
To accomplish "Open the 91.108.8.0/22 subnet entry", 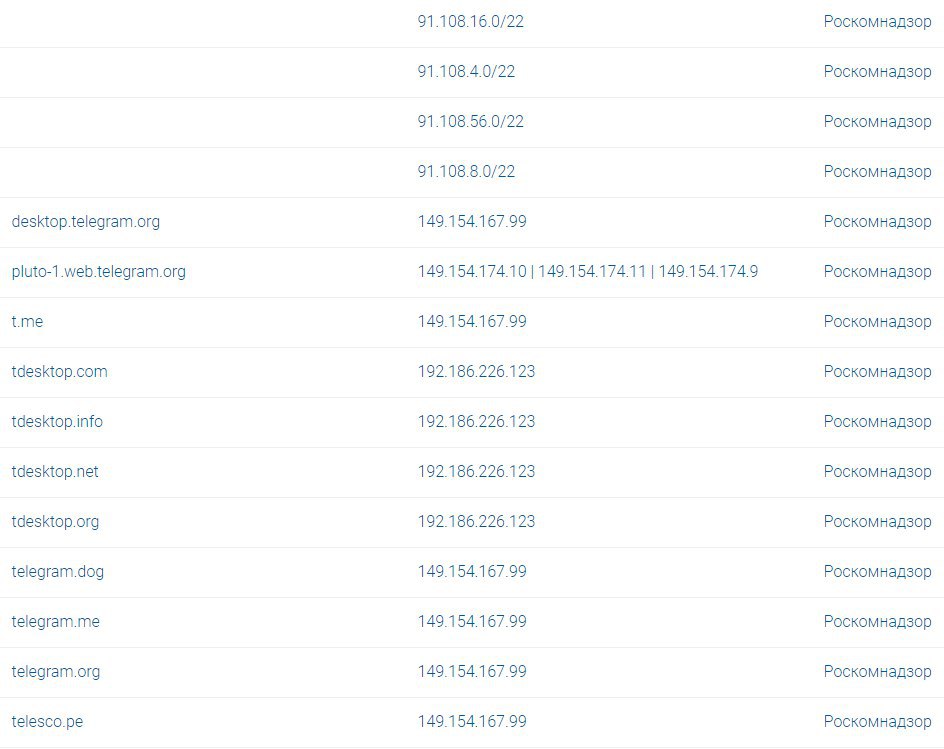I will click(x=466, y=172).
